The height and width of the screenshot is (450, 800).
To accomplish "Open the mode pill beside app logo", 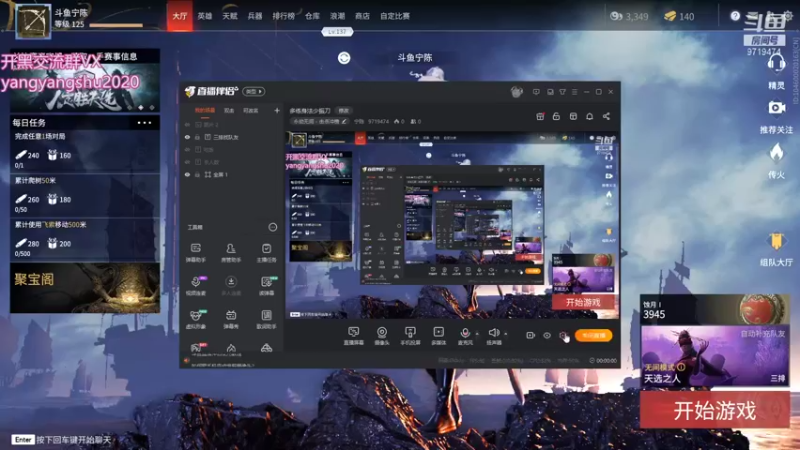I will (254, 91).
